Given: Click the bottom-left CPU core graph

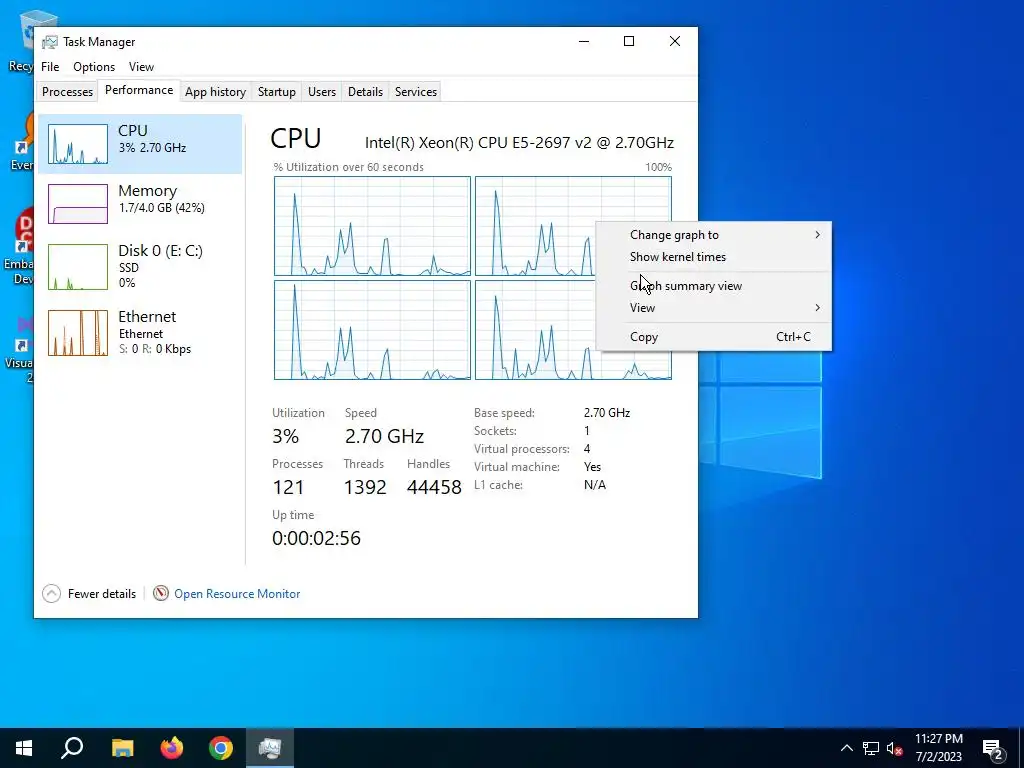Looking at the screenshot, I should tap(372, 330).
